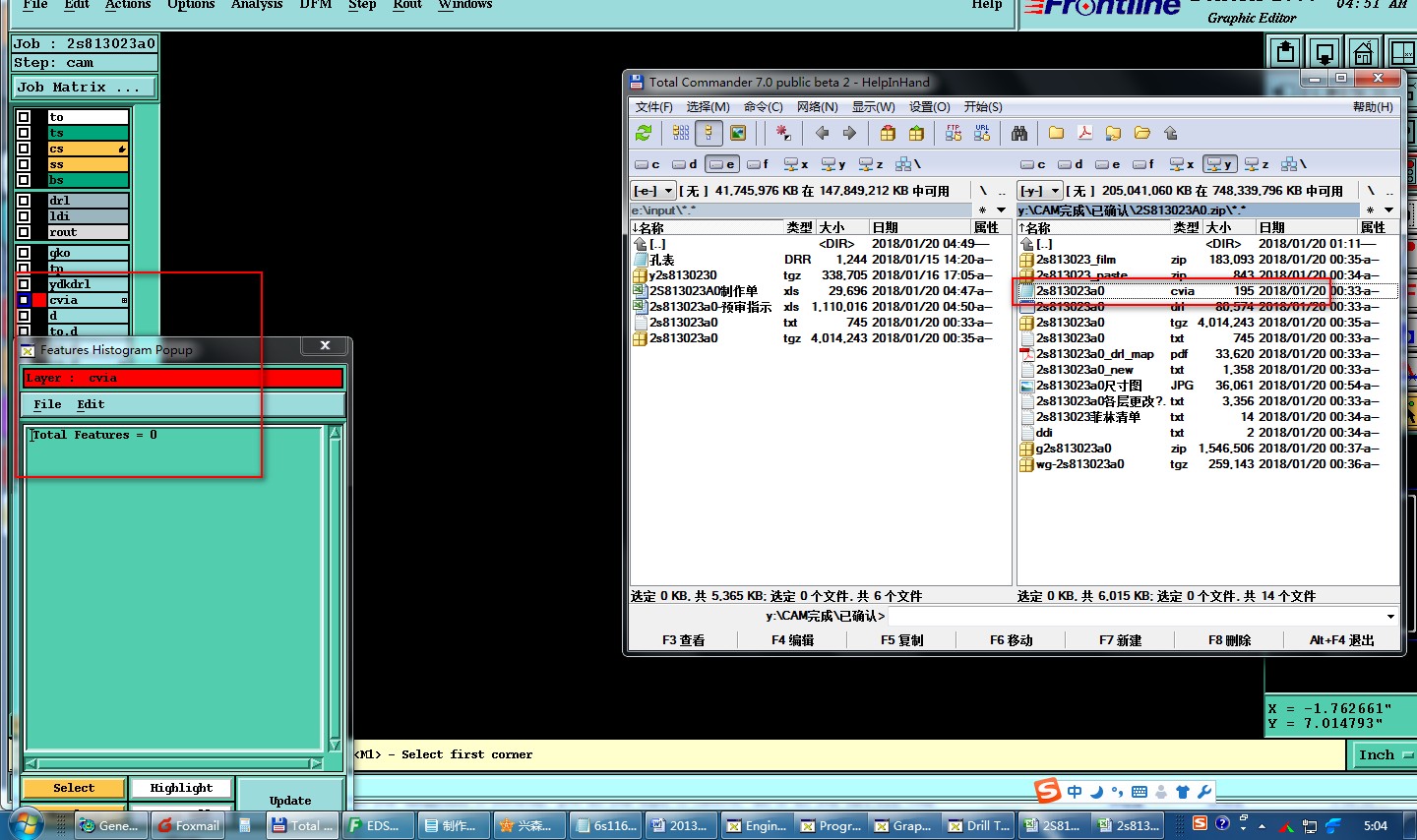
Task: Open the FTP connect icon
Action: click(954, 133)
